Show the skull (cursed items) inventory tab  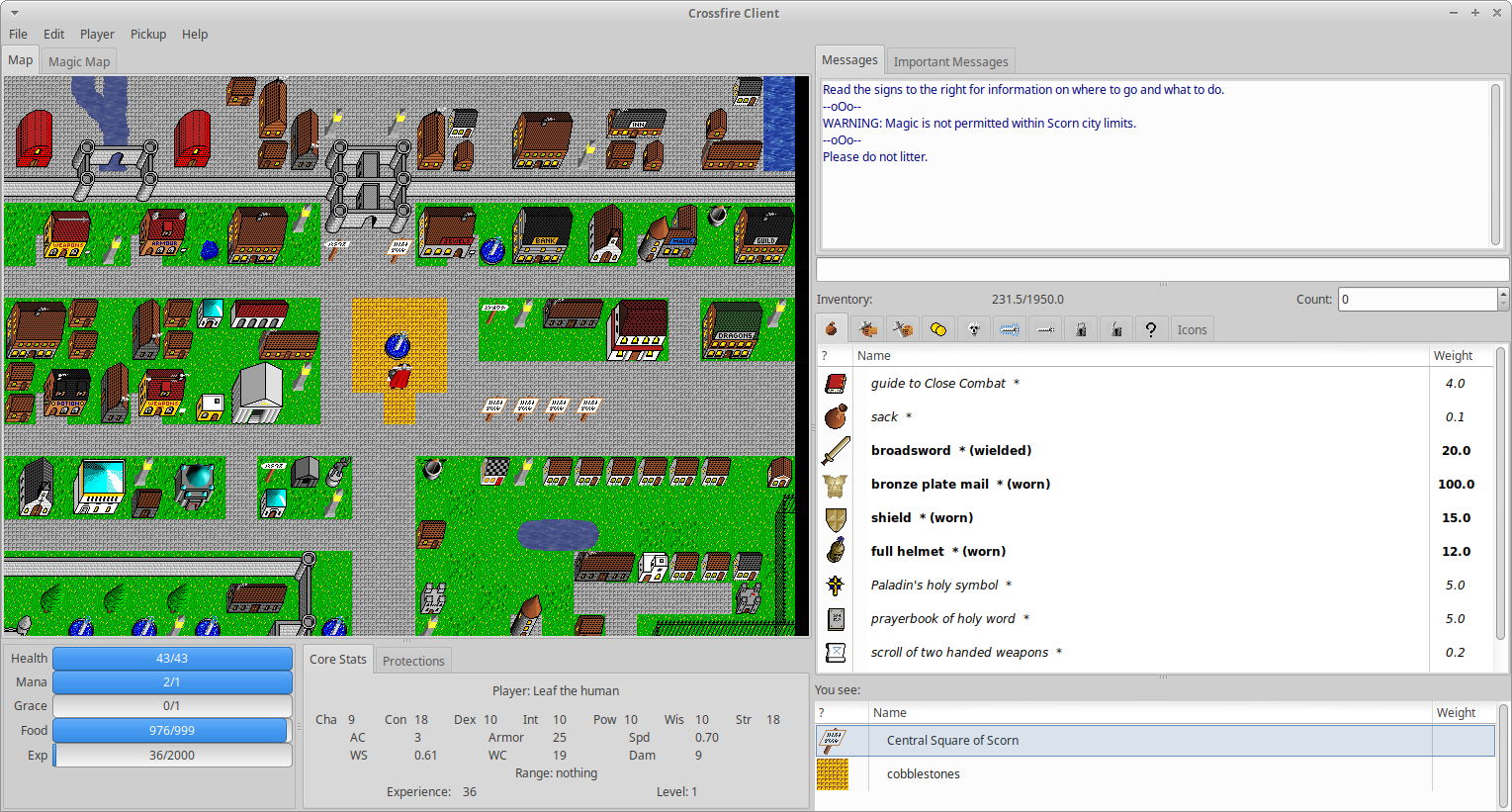click(x=974, y=329)
